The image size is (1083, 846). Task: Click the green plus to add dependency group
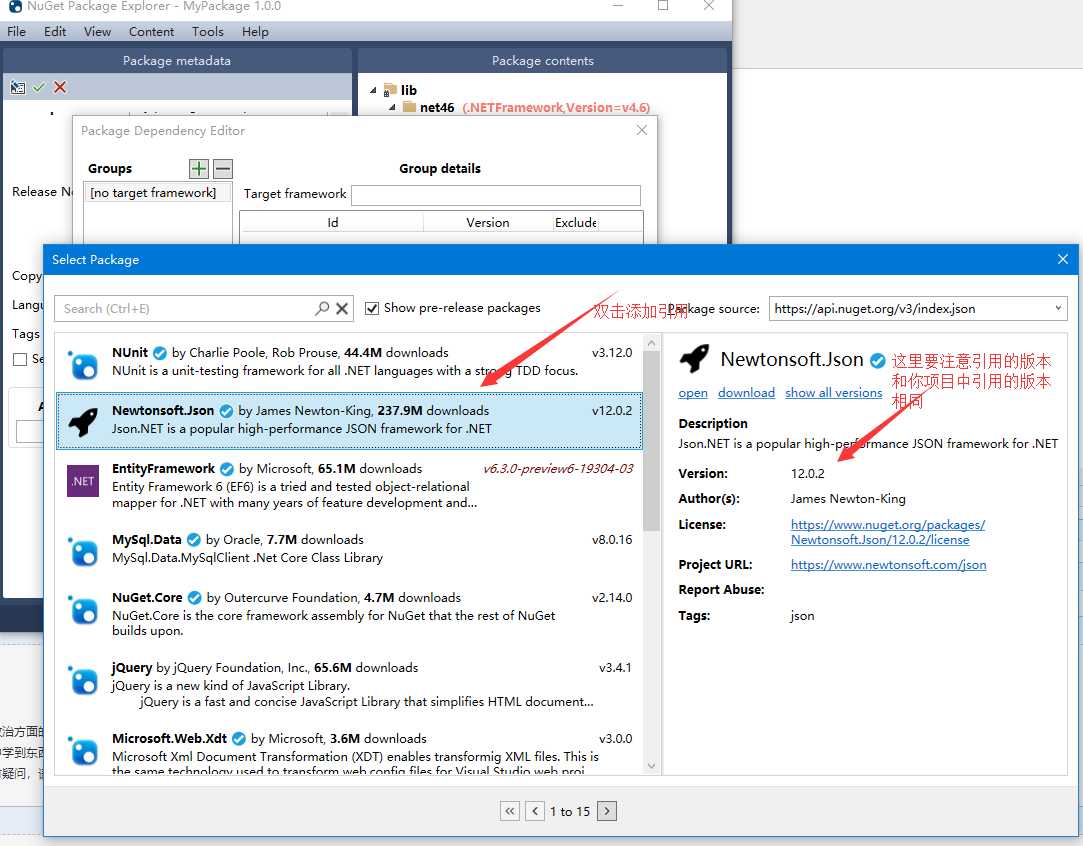point(199,169)
